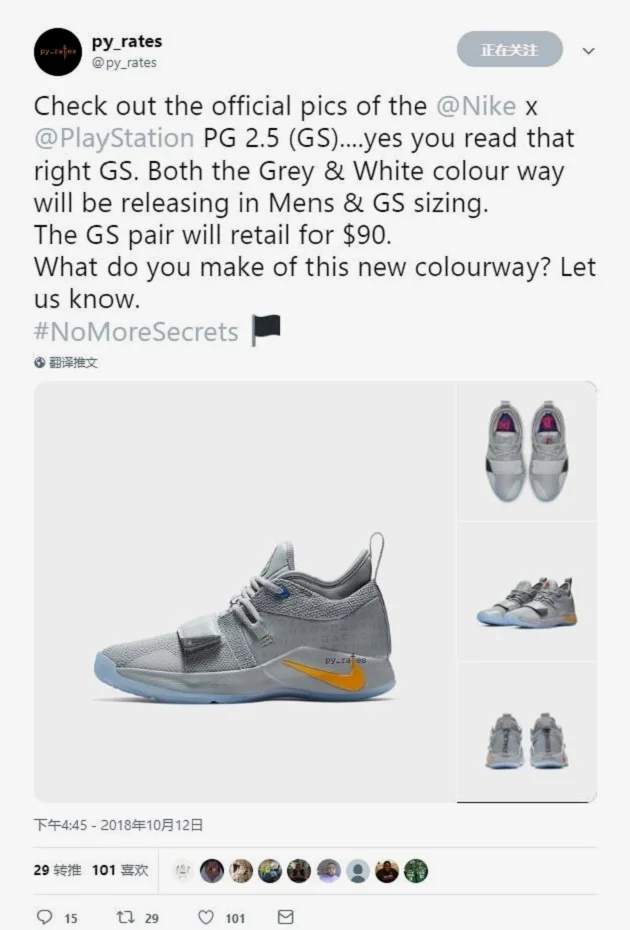Click the retweet arrows icon

pos(125,918)
